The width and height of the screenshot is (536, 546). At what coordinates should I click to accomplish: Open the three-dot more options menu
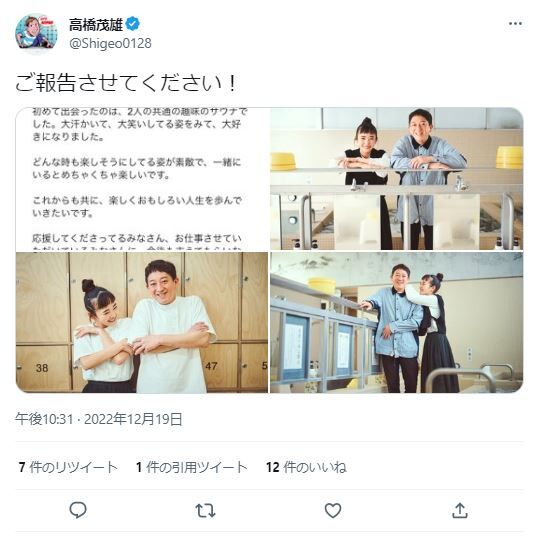[515, 24]
